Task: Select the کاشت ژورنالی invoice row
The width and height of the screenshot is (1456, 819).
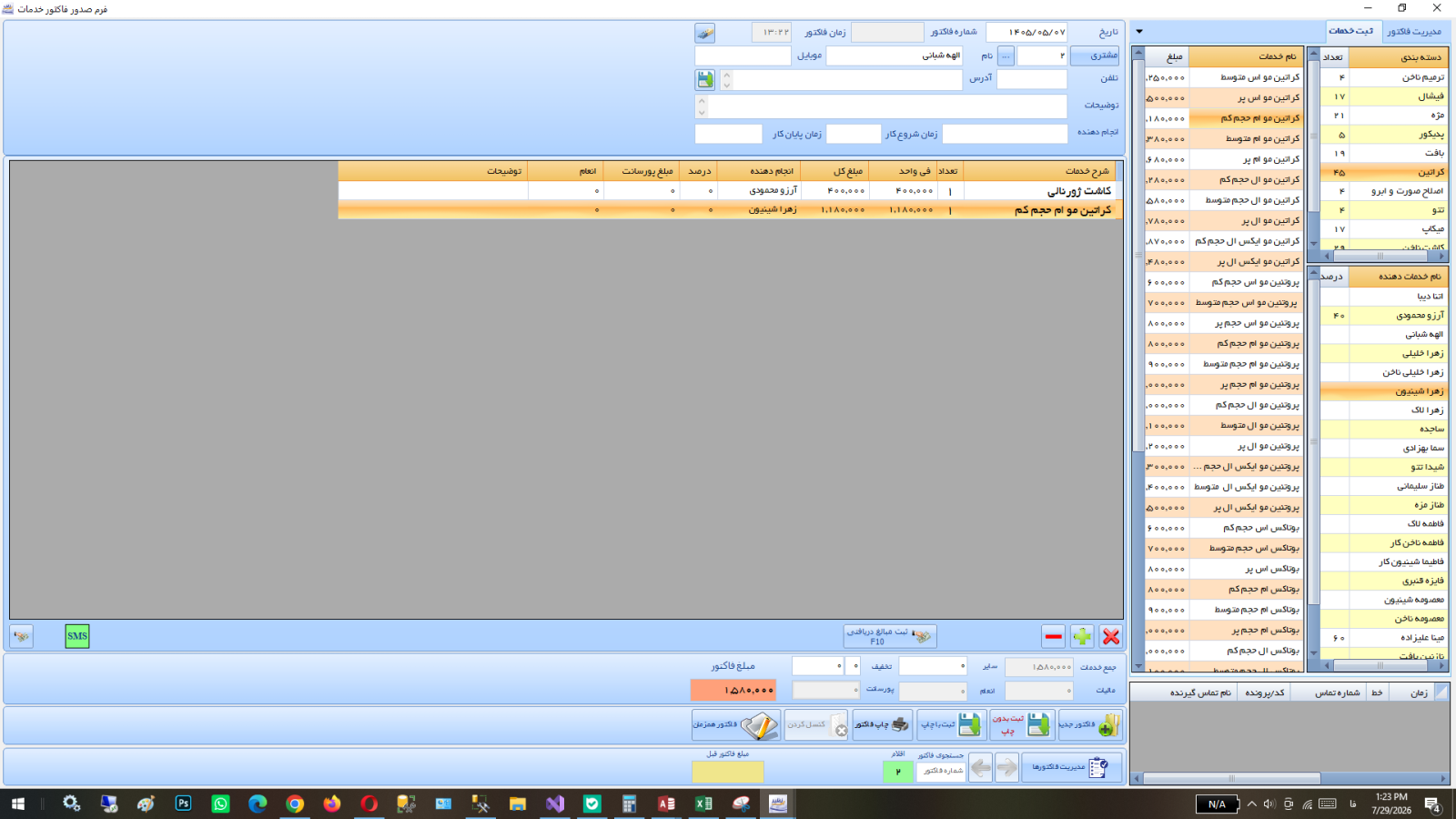Action: coord(730,191)
